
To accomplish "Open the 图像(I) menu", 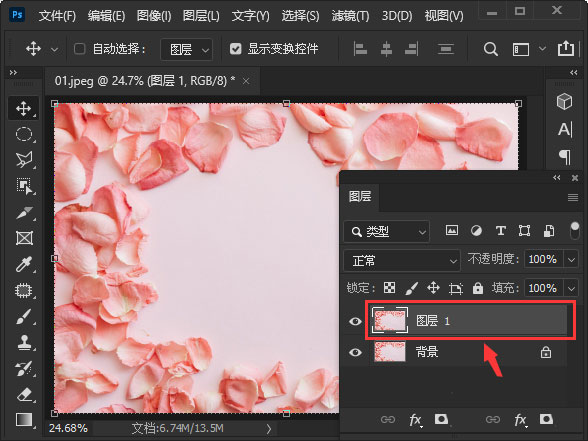I will (154, 16).
